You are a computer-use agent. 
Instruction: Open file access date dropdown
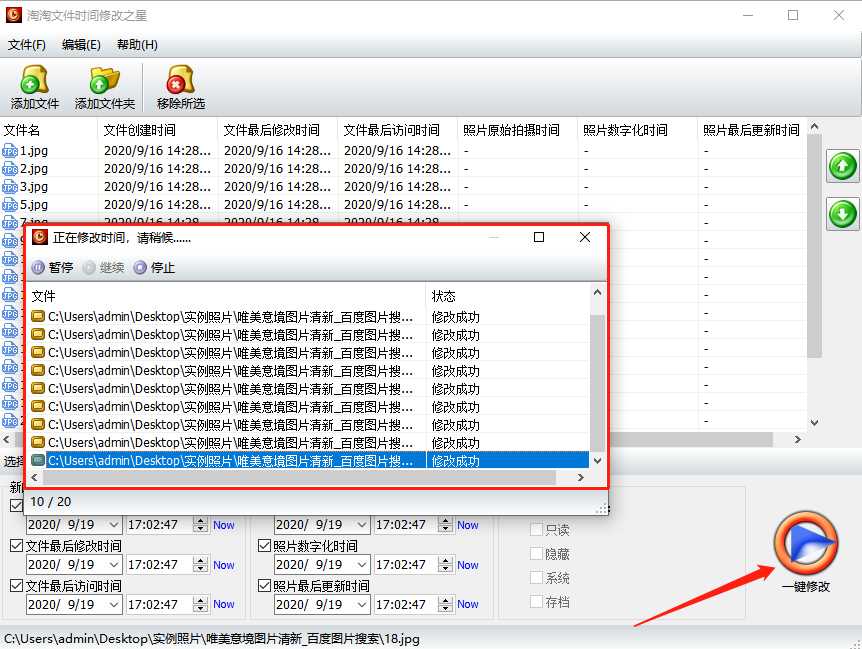tap(114, 604)
